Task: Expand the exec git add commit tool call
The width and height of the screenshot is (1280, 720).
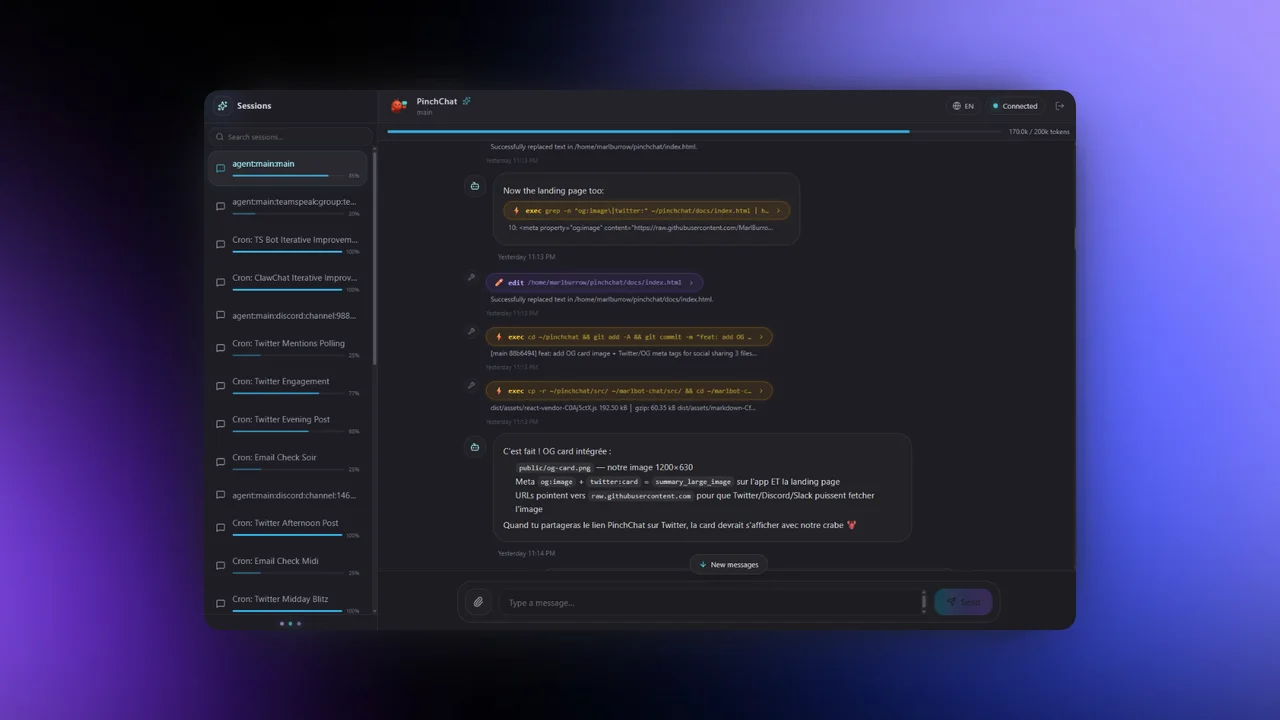Action: click(x=629, y=337)
